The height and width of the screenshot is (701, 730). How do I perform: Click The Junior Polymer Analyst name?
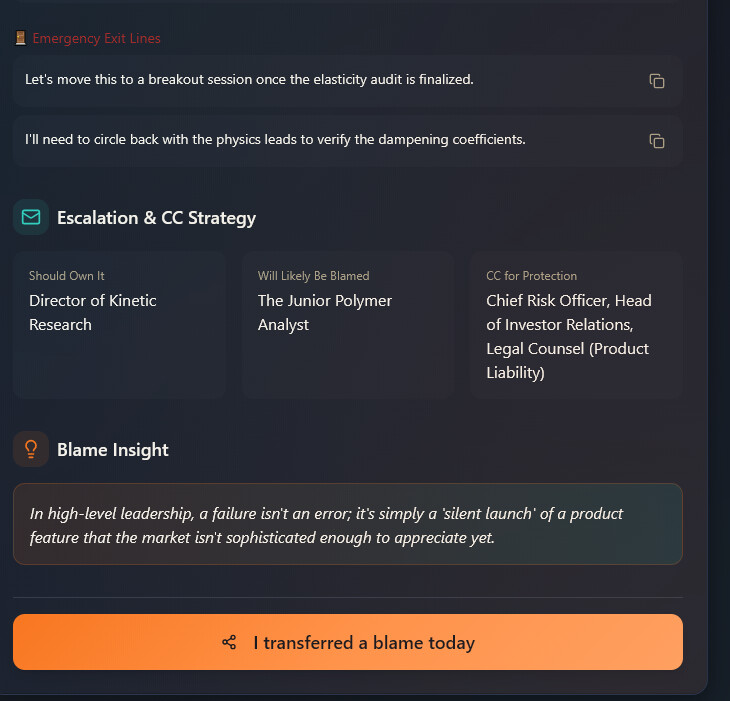(325, 312)
